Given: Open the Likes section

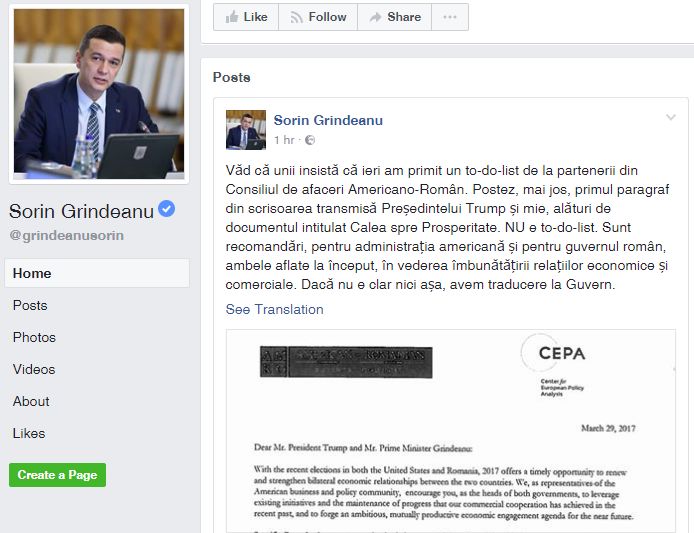Looking at the screenshot, I should 29,433.
